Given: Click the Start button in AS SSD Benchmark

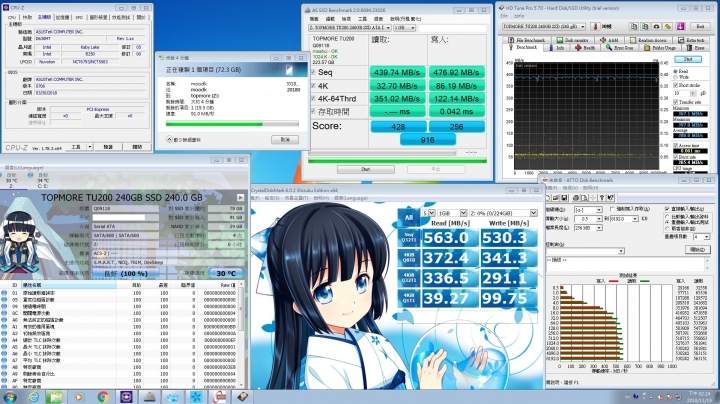Looking at the screenshot, I should click(366, 169).
